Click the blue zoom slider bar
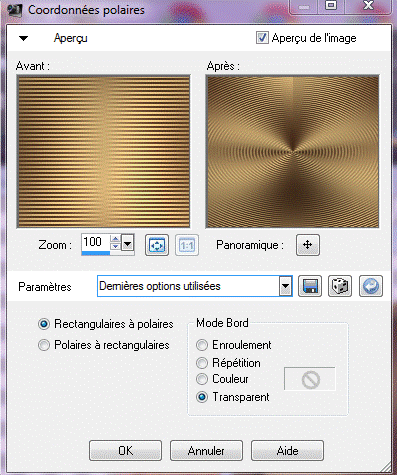Image resolution: width=397 pixels, height=475 pixels. 96,253
